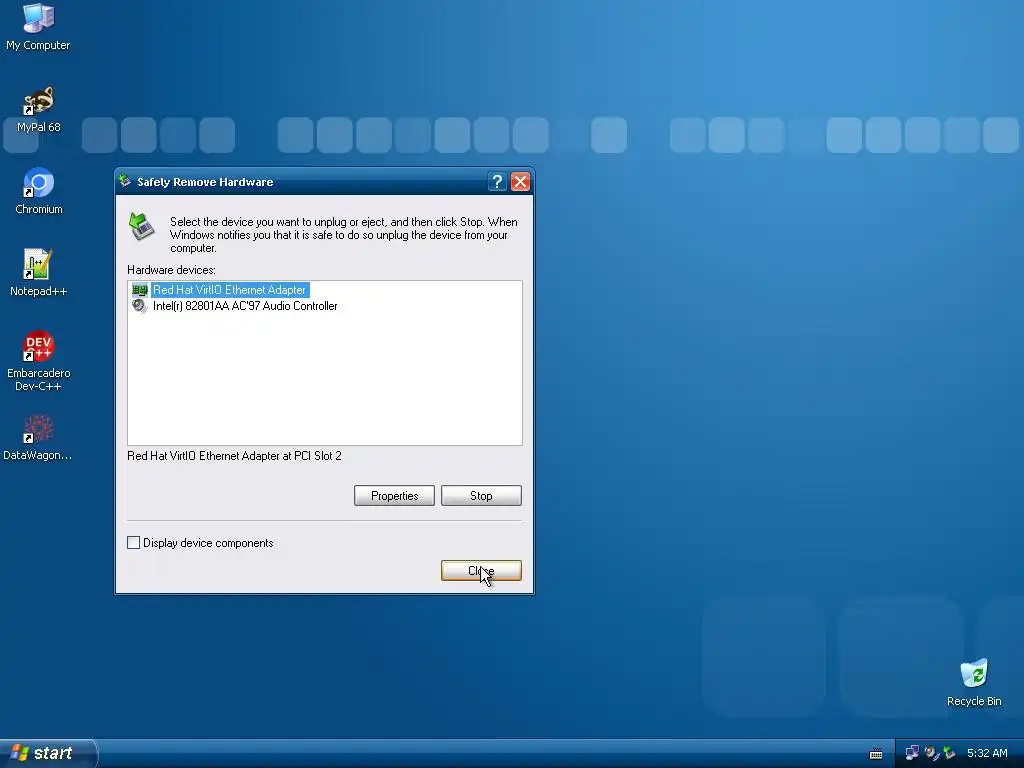1024x768 pixels.
Task: Close dialog with red X button
Action: [x=520, y=182]
